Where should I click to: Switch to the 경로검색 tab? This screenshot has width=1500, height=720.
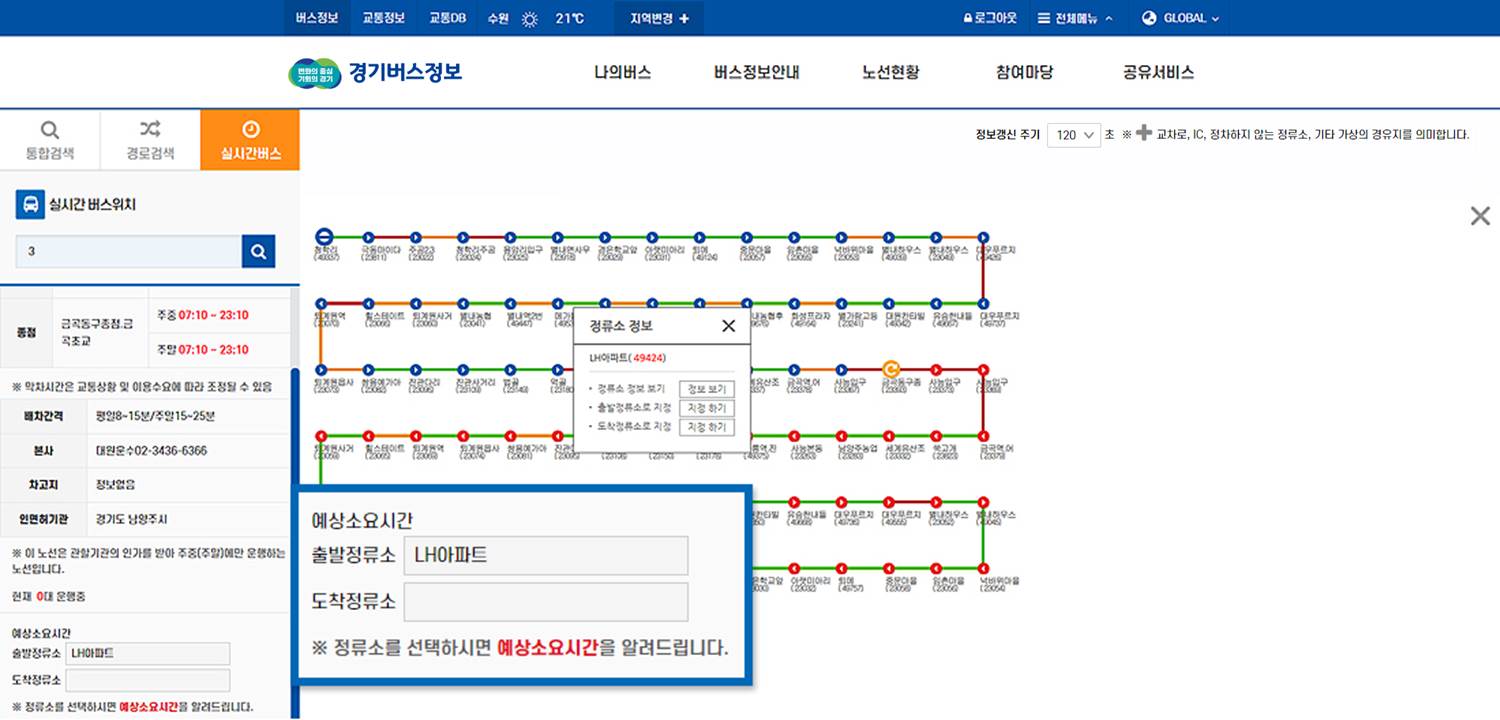[x=150, y=141]
